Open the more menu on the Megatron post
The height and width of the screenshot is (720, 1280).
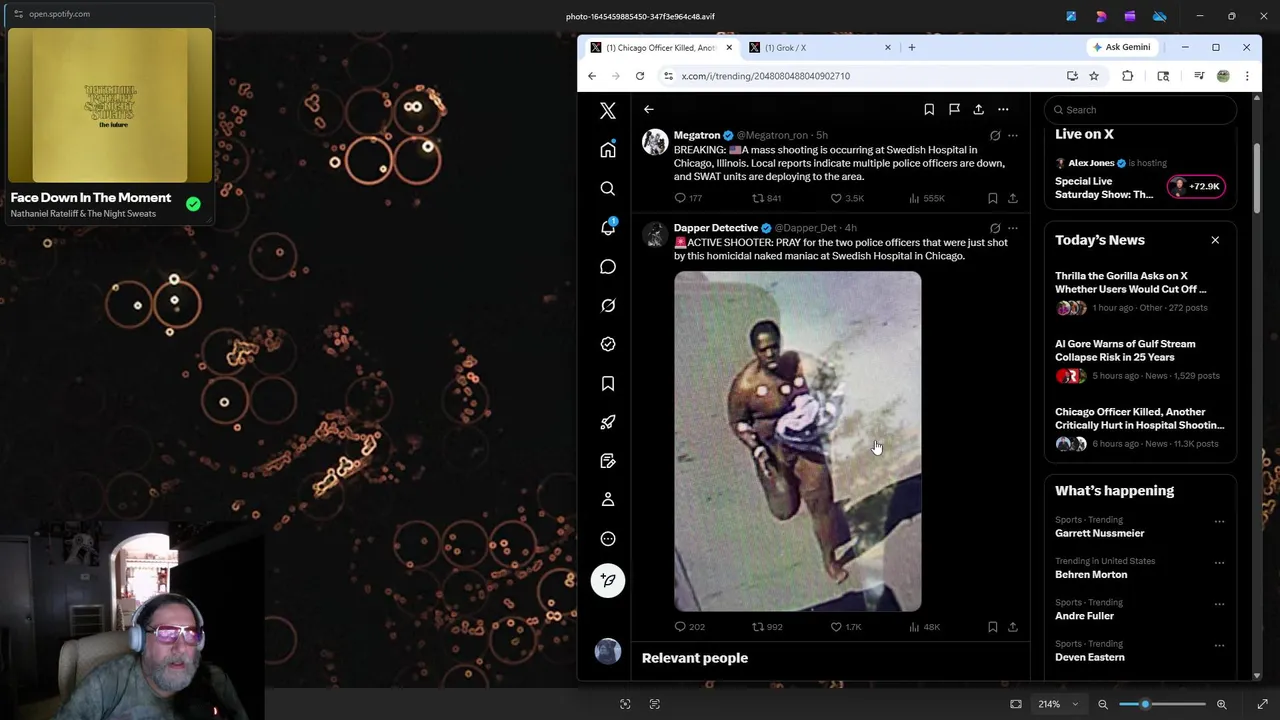[x=1012, y=136]
